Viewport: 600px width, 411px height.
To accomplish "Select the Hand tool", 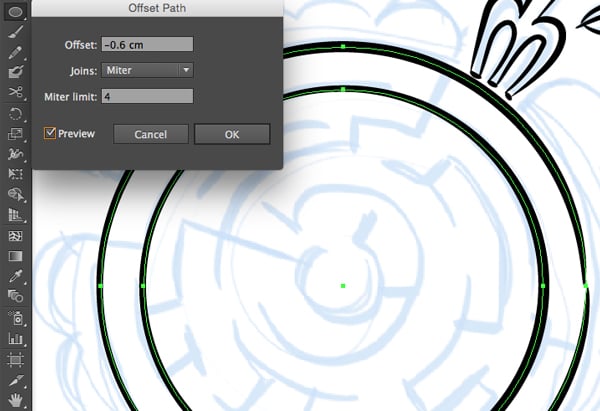I will click(x=15, y=401).
